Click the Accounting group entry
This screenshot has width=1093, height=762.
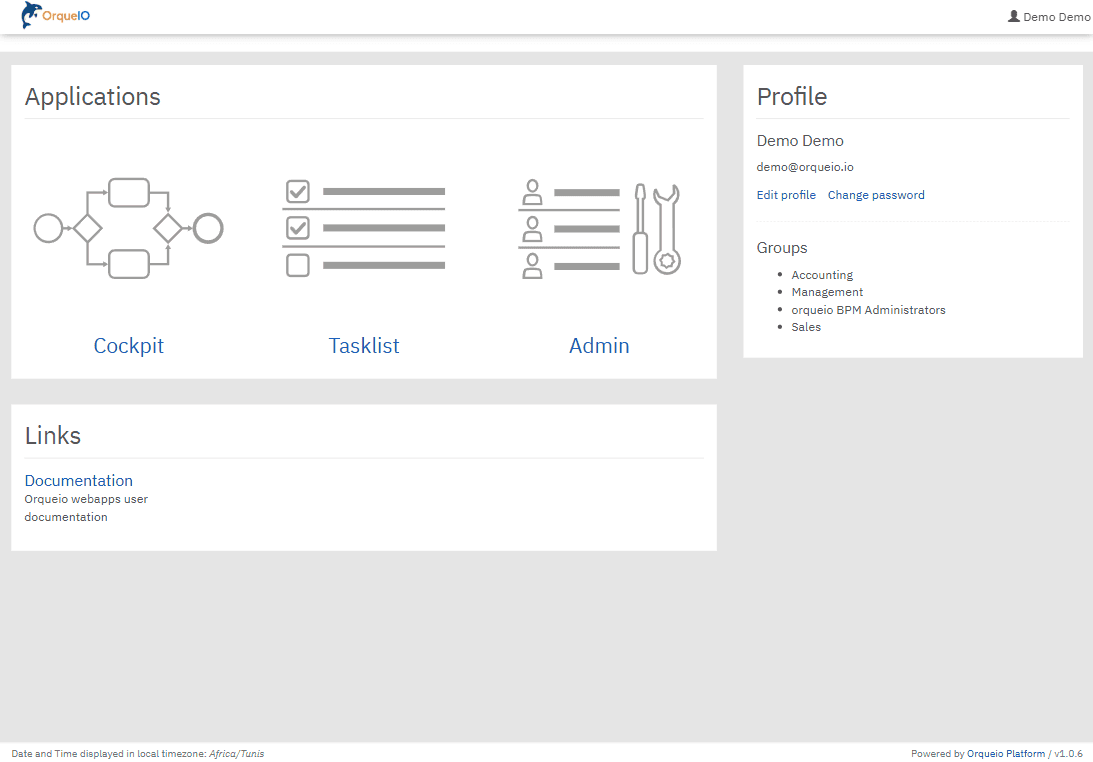[822, 275]
